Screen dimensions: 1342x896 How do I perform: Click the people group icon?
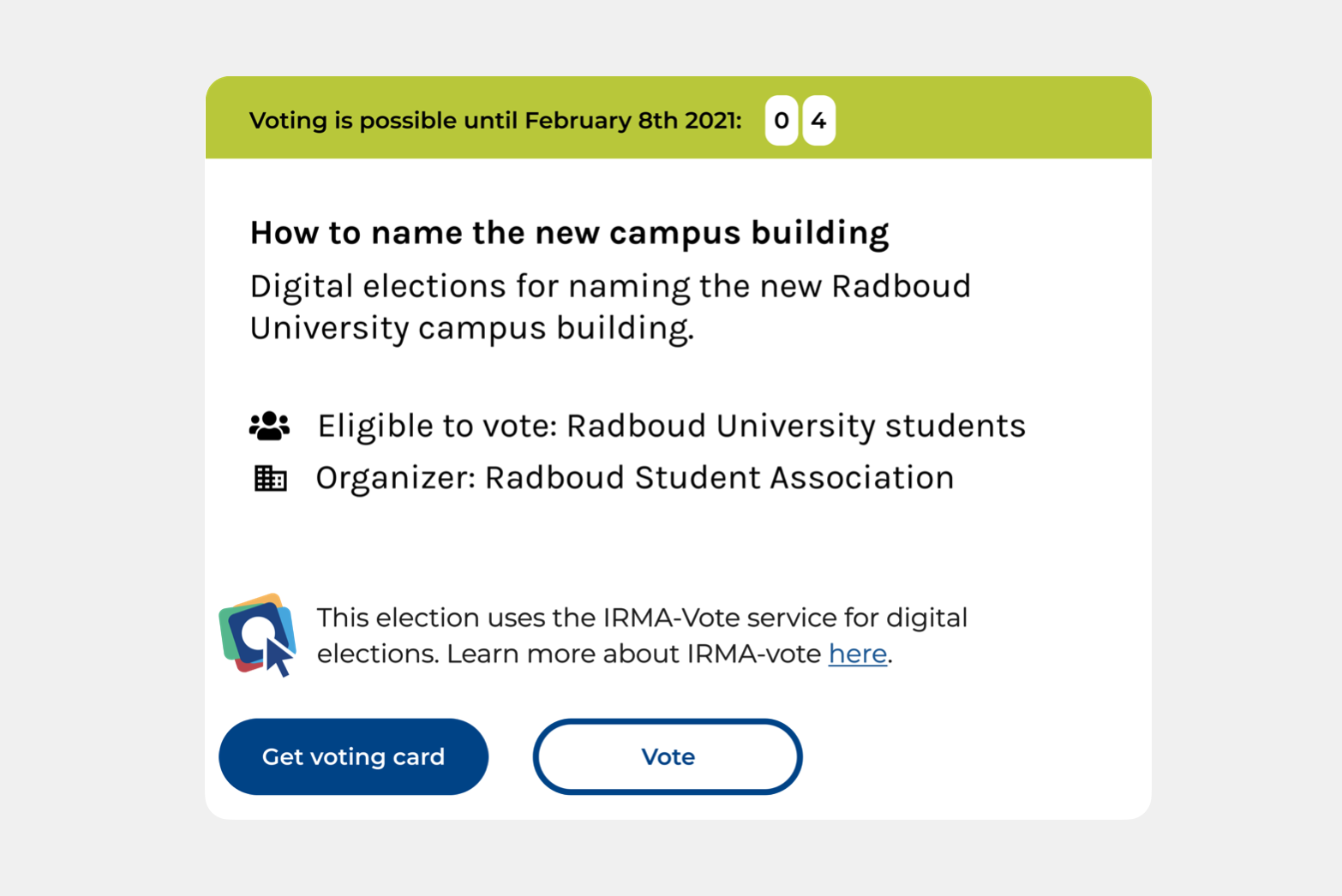[269, 426]
